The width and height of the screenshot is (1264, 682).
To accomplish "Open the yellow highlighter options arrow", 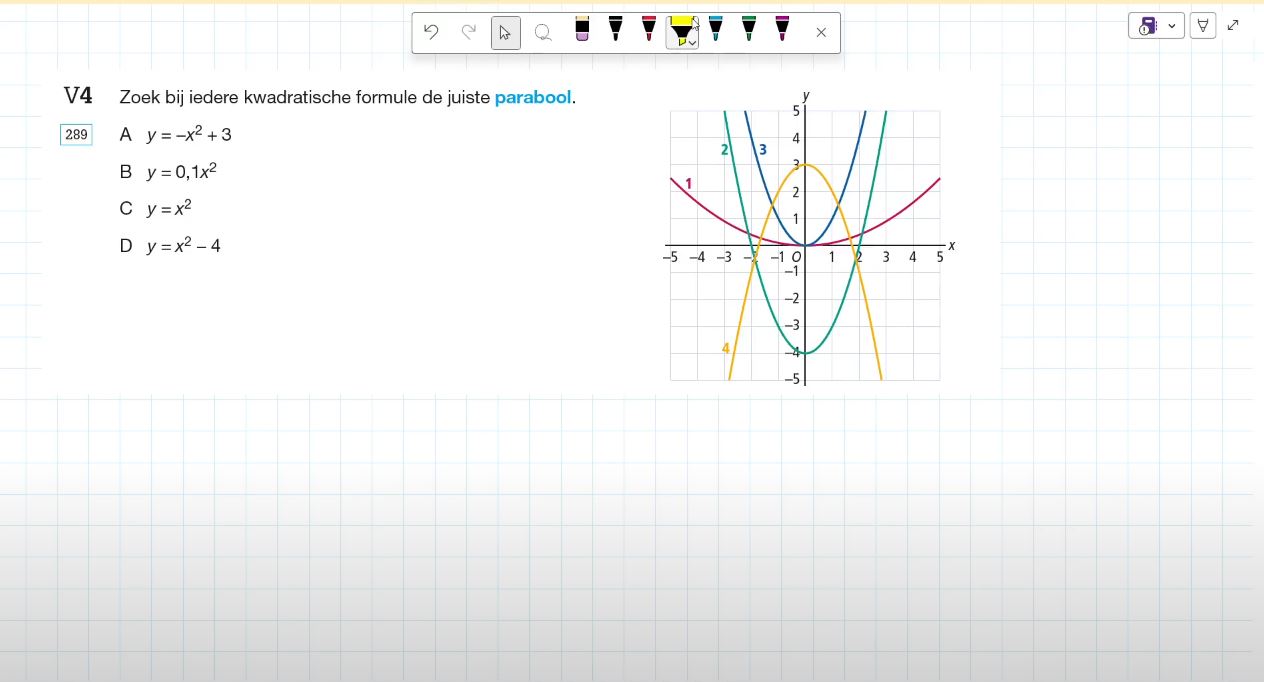I will 693,43.
